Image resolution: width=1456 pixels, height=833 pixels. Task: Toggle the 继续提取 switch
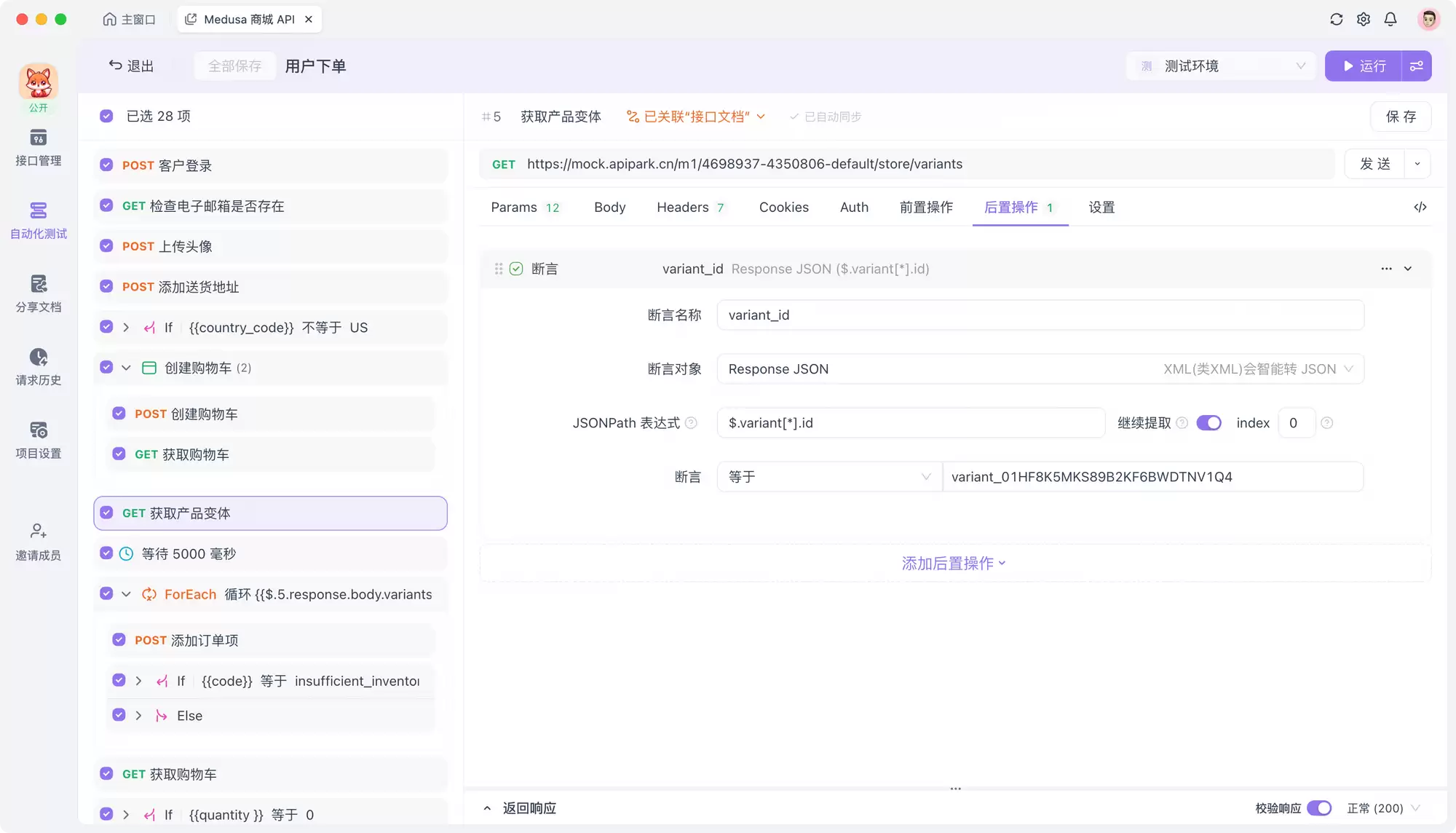(x=1209, y=423)
